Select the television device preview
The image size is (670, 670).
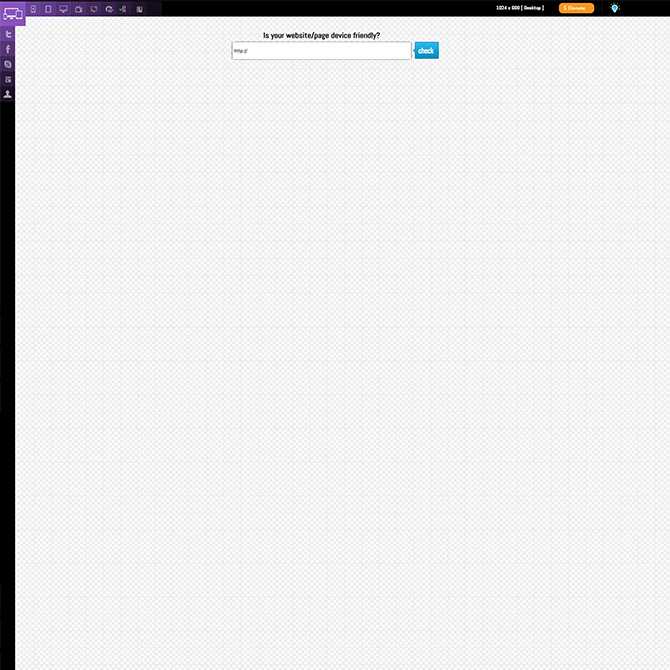pos(79,9)
